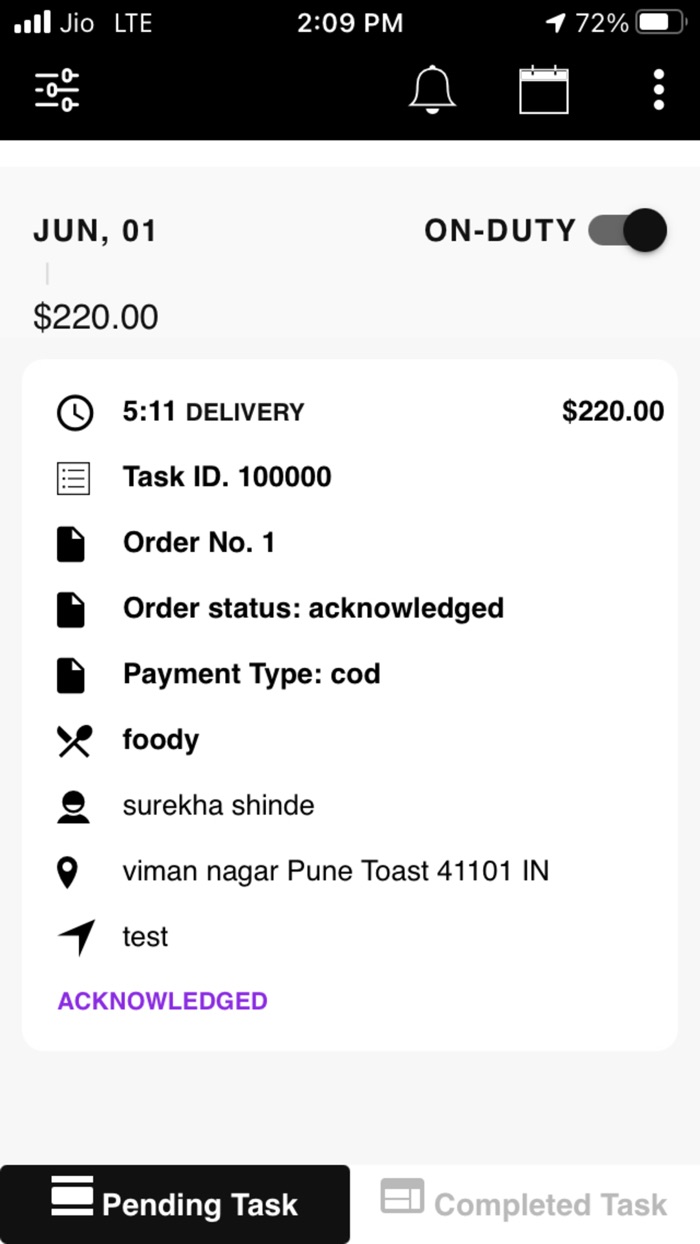Click the $220.00 earnings amount

[96, 316]
